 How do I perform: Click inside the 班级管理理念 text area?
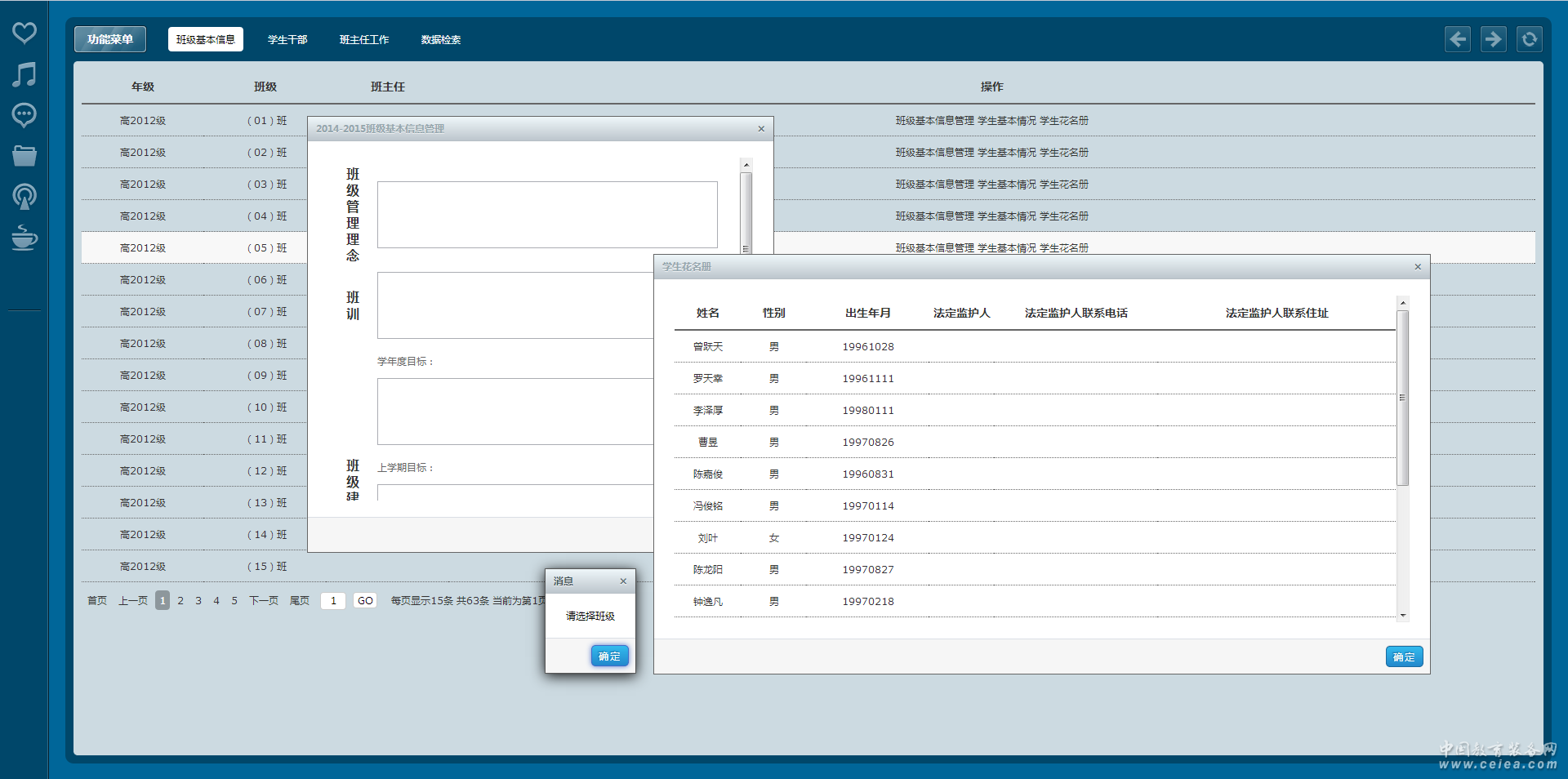pos(547,215)
